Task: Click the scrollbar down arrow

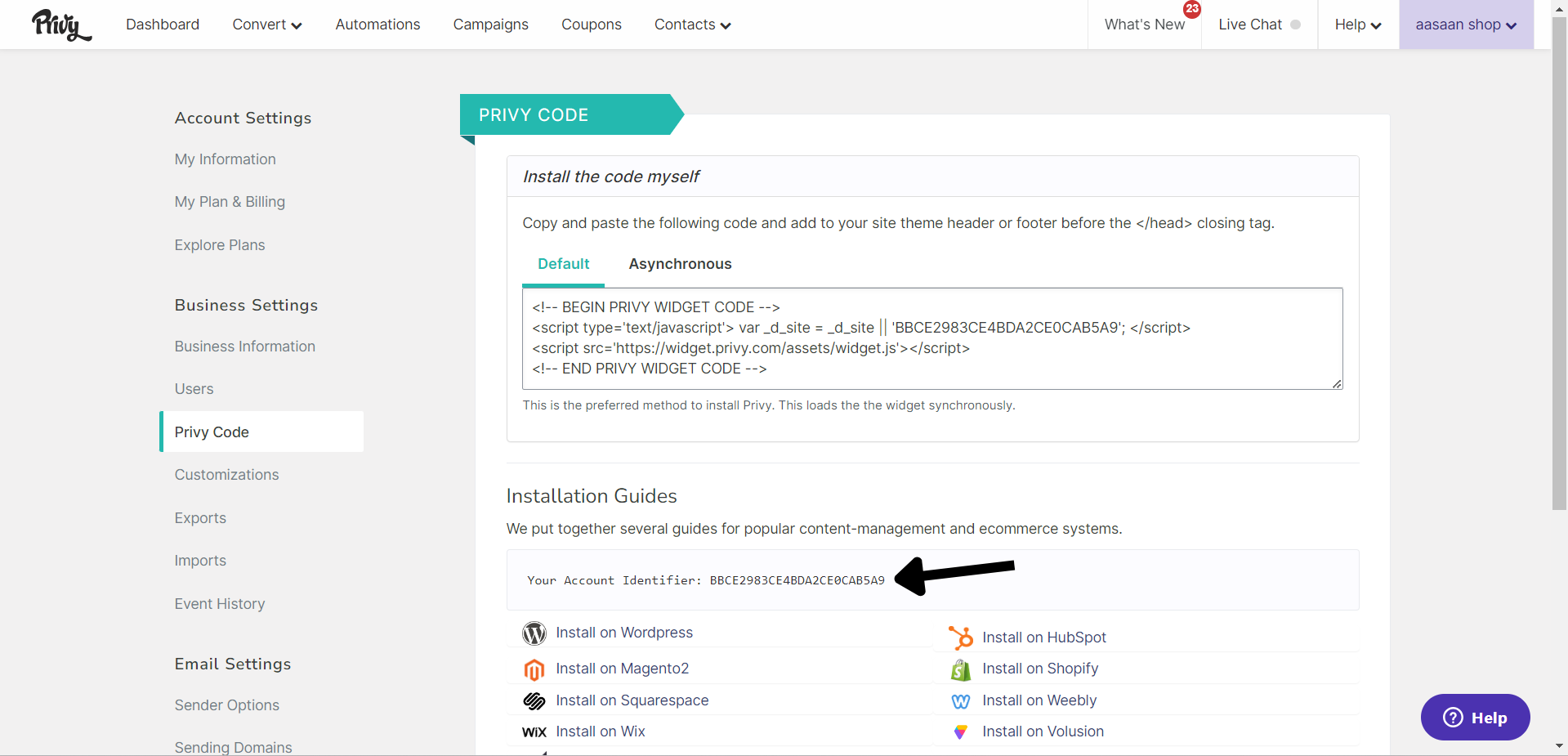Action: coord(1560,746)
